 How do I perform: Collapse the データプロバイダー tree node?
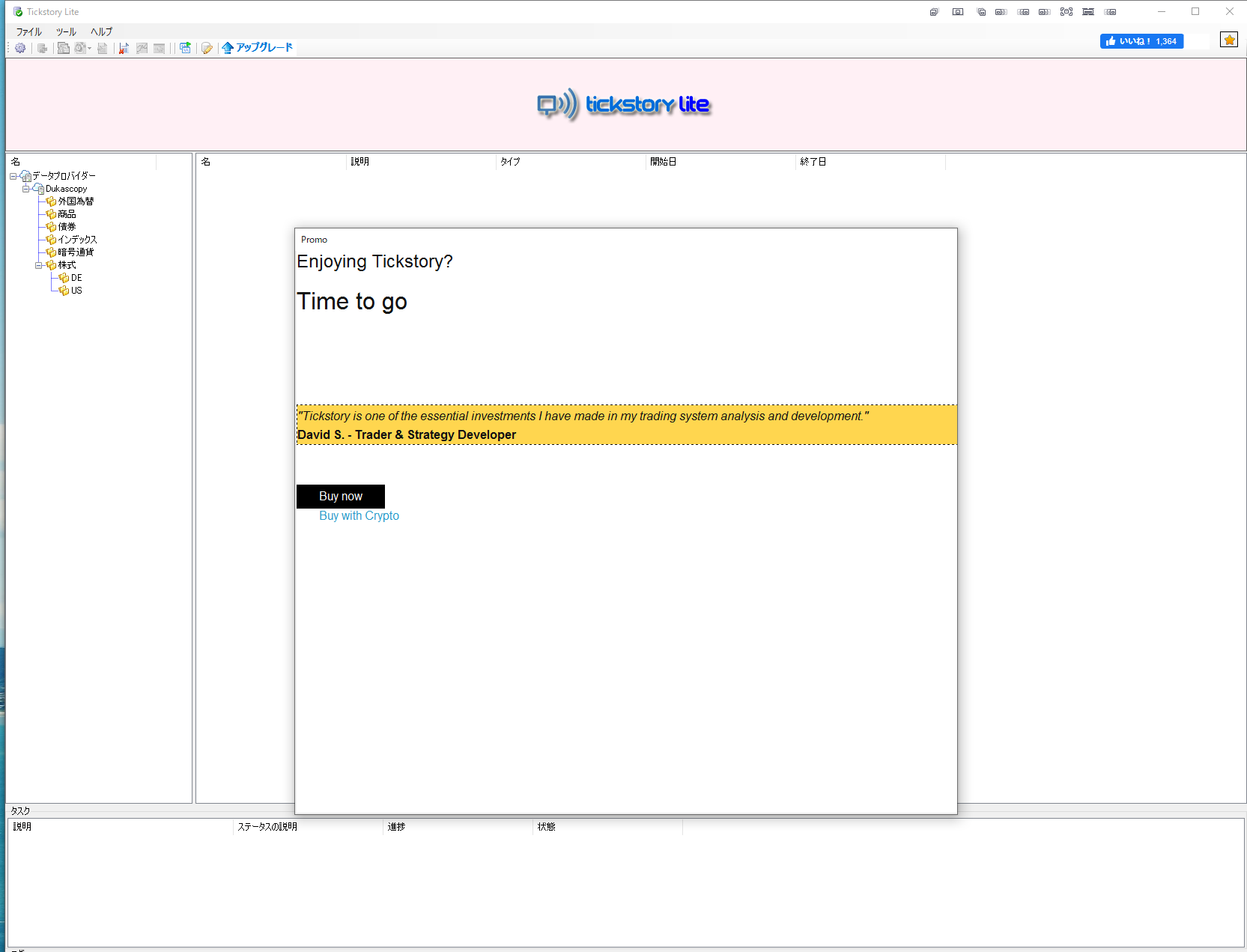[13, 176]
